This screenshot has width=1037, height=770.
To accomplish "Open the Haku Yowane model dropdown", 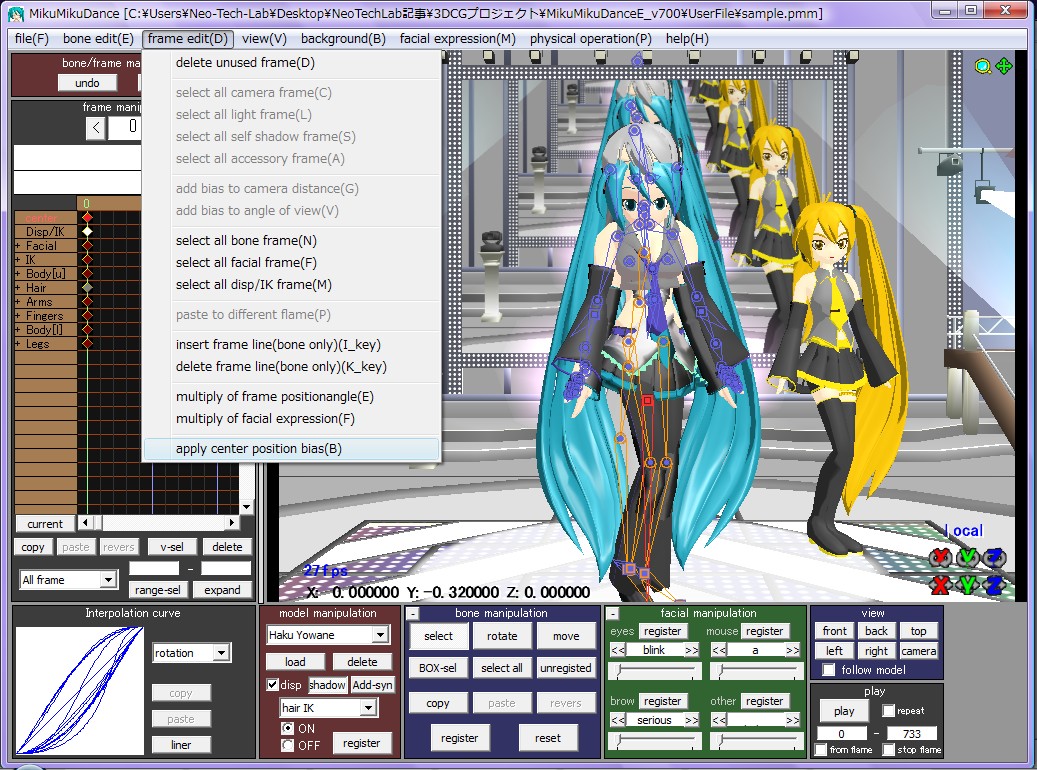I will click(x=380, y=635).
